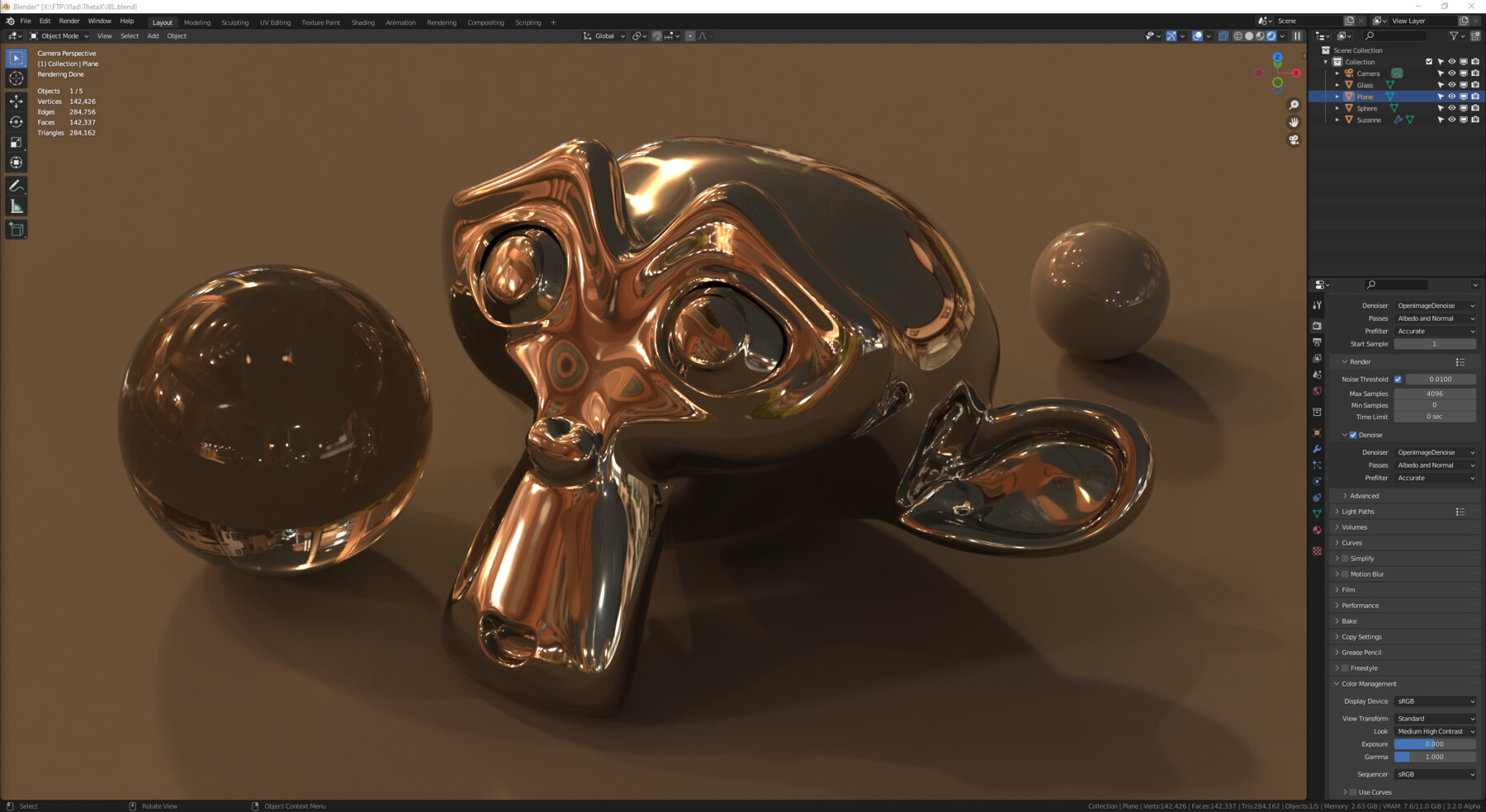The image size is (1486, 812).
Task: Switch to the Compositing workspace tab
Action: (485, 23)
